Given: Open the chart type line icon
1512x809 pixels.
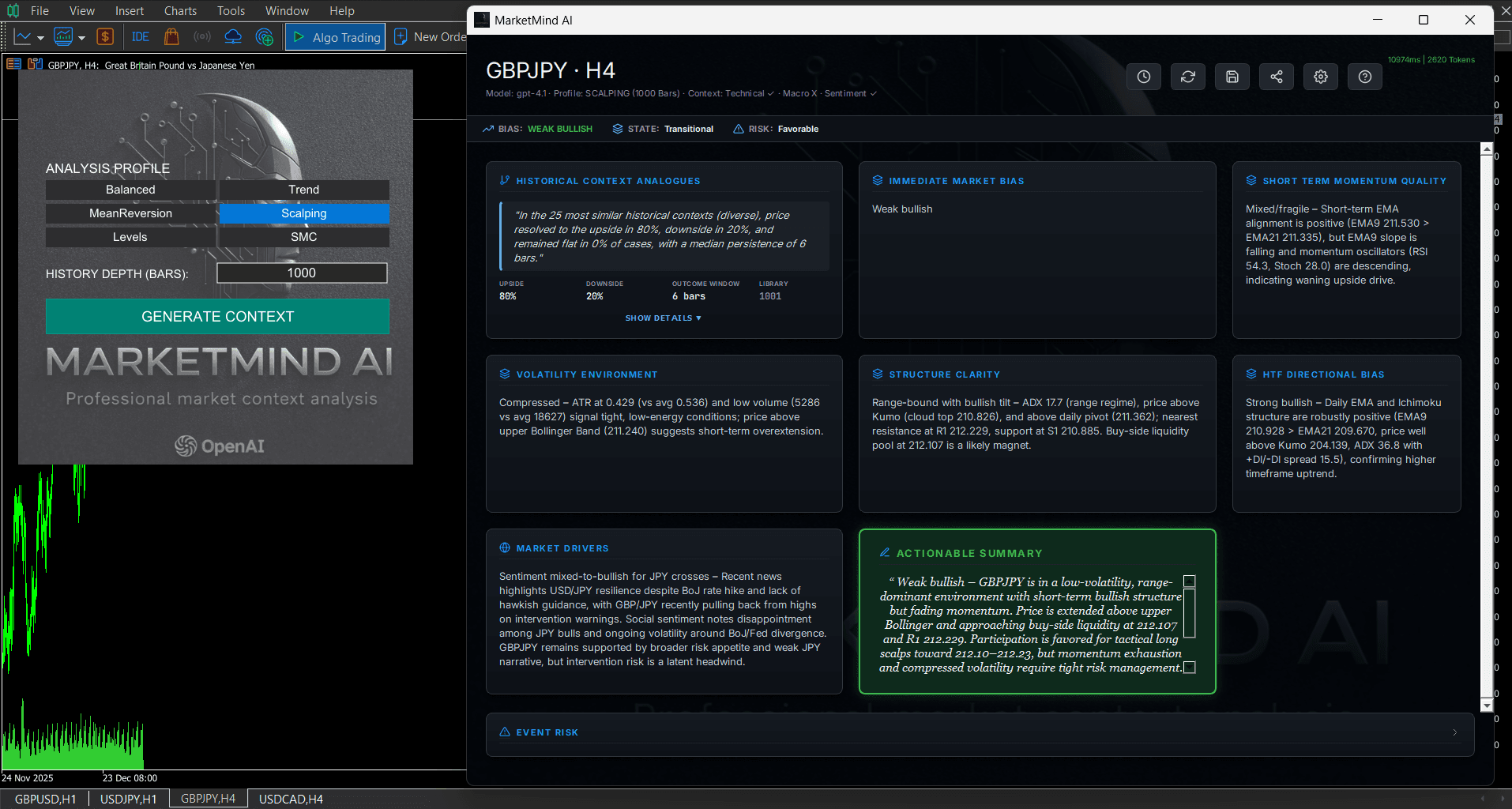Looking at the screenshot, I should tap(23, 37).
